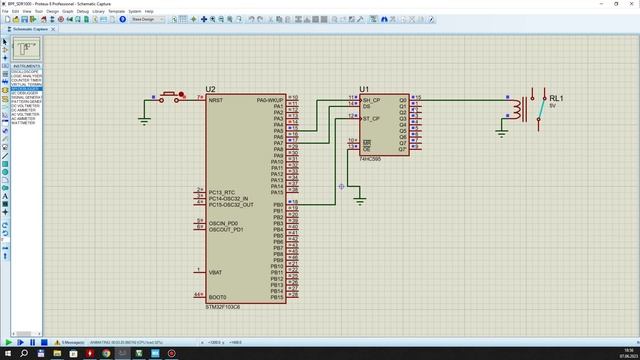The image size is (640, 360).
Task: Click the Rotate Anti-Clockwise icon
Action: pyautogui.click(x=5, y=233)
